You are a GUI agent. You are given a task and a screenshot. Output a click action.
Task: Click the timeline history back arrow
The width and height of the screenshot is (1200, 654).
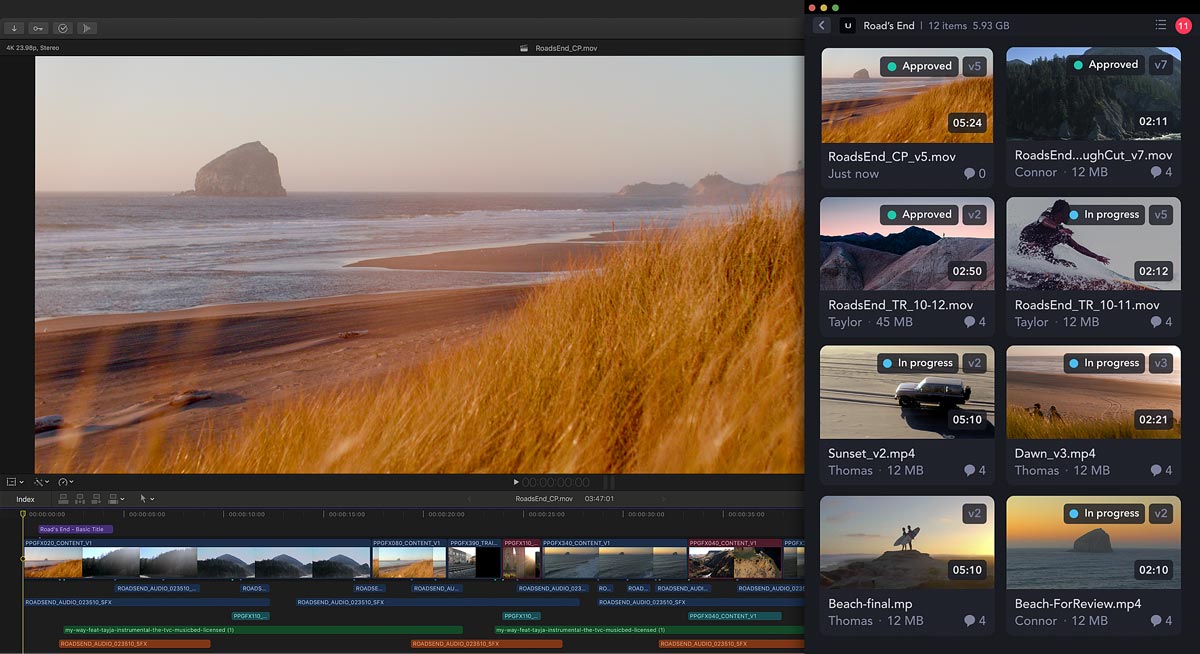coord(469,499)
